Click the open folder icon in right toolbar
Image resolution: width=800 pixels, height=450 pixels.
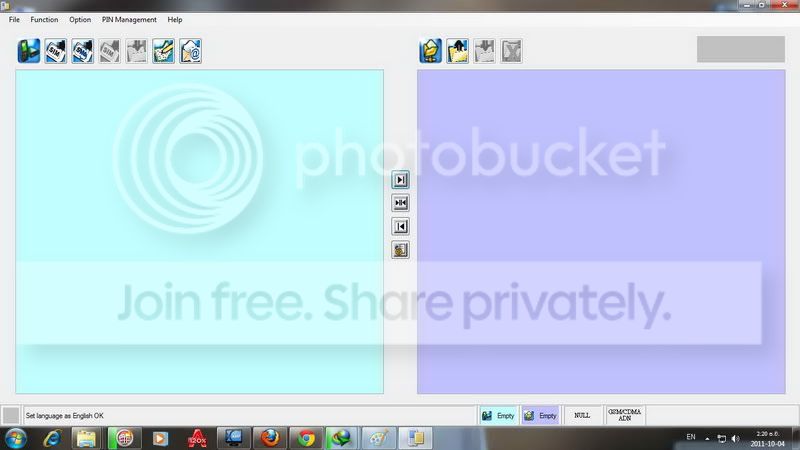click(431, 51)
